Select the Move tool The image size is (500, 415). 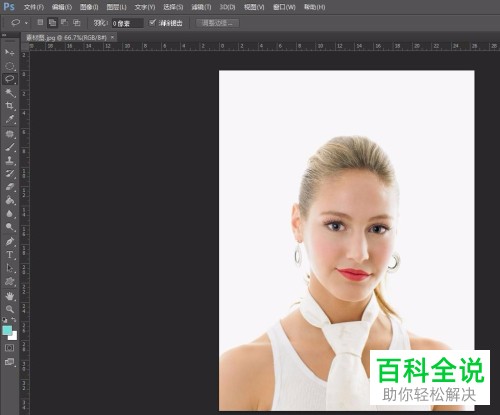pyautogui.click(x=10, y=53)
